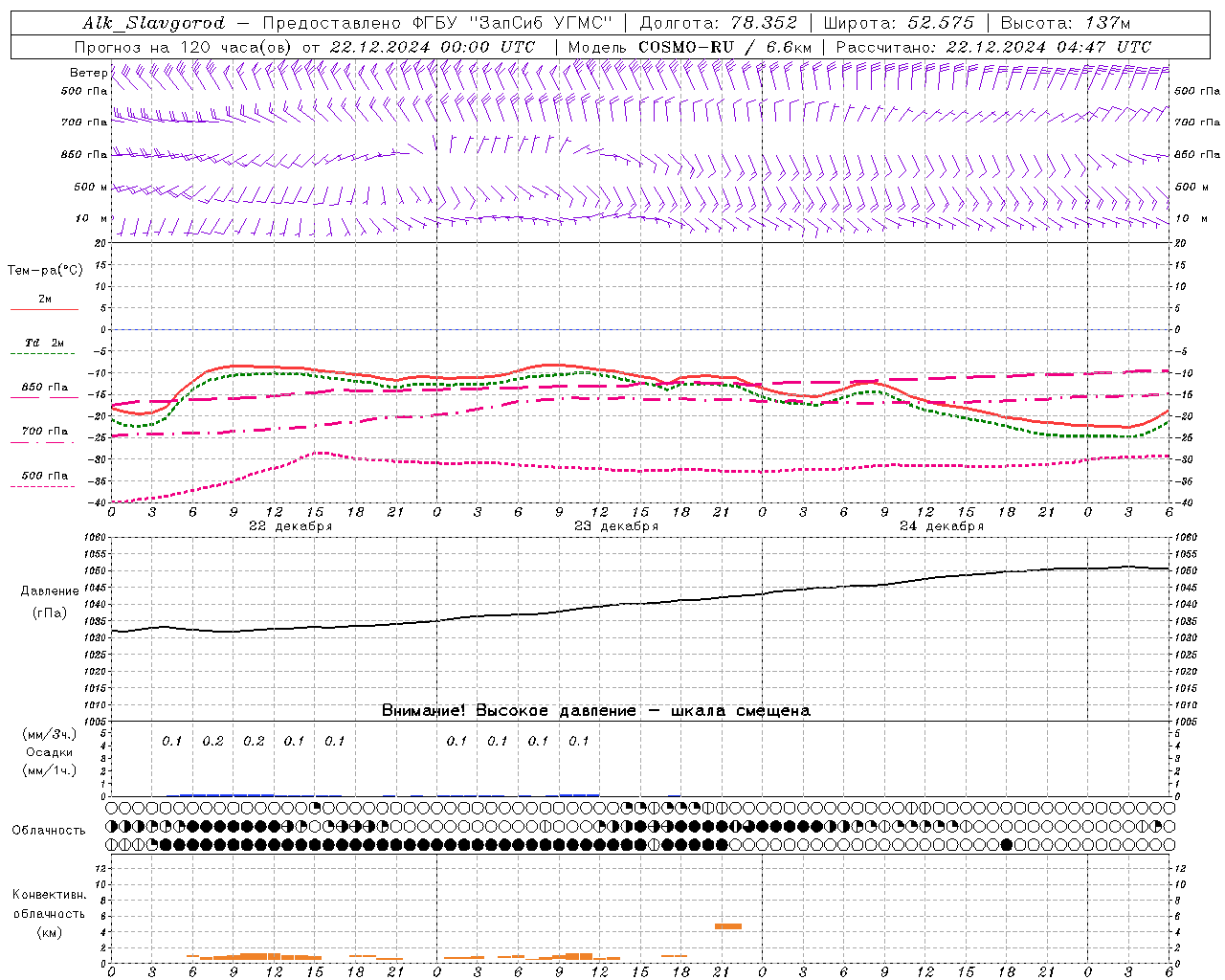Select the high-pressure warning Внимание! Высокое давление
Image resolution: width=1225 pixels, height=980 pixels.
pyautogui.click(x=508, y=711)
